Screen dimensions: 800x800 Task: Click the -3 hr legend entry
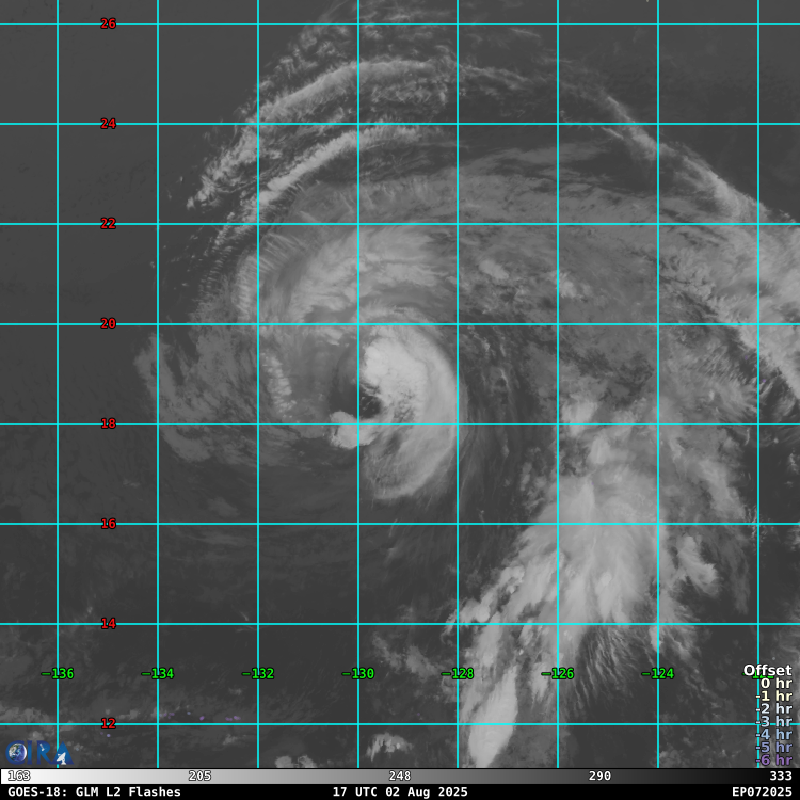tap(773, 721)
